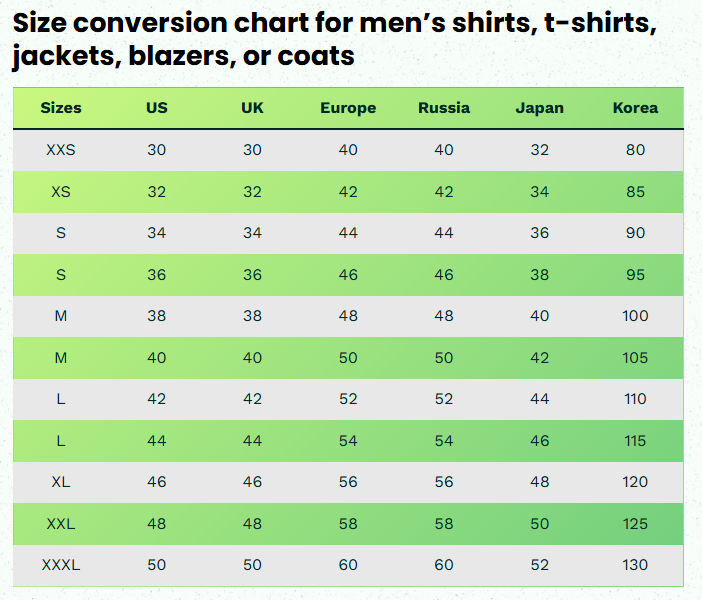The width and height of the screenshot is (702, 600).
Task: Click the Korea column header
Action: point(635,108)
